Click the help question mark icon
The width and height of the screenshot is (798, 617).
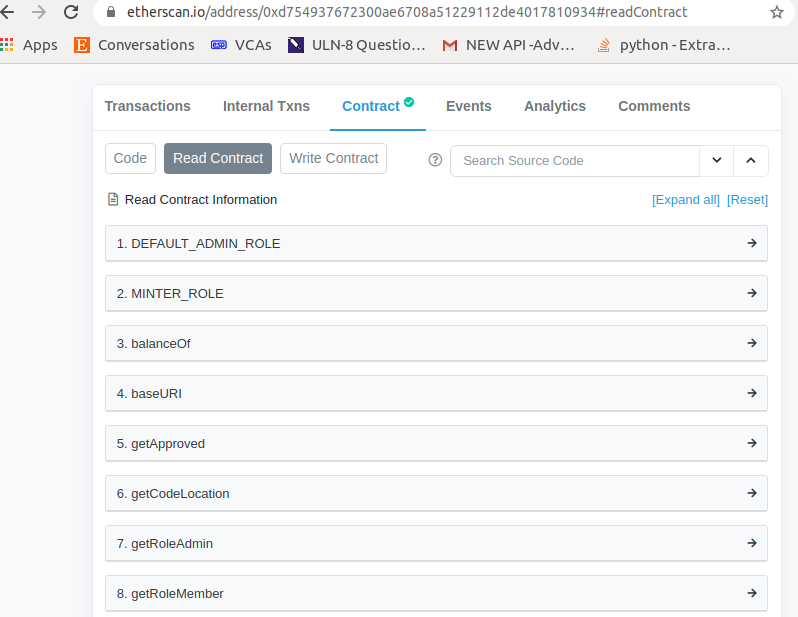tap(435, 160)
